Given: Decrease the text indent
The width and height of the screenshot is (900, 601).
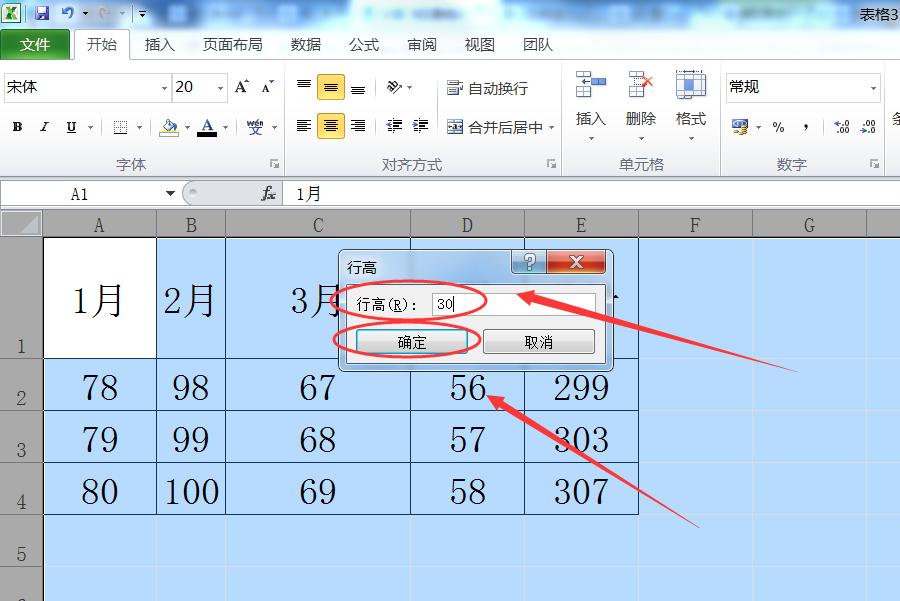Looking at the screenshot, I should point(394,126).
